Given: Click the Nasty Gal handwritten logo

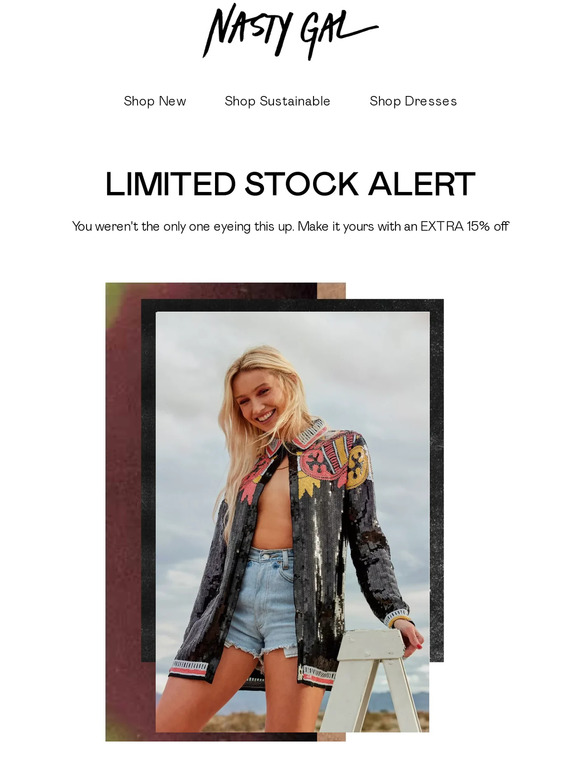Looking at the screenshot, I should click(290, 31).
